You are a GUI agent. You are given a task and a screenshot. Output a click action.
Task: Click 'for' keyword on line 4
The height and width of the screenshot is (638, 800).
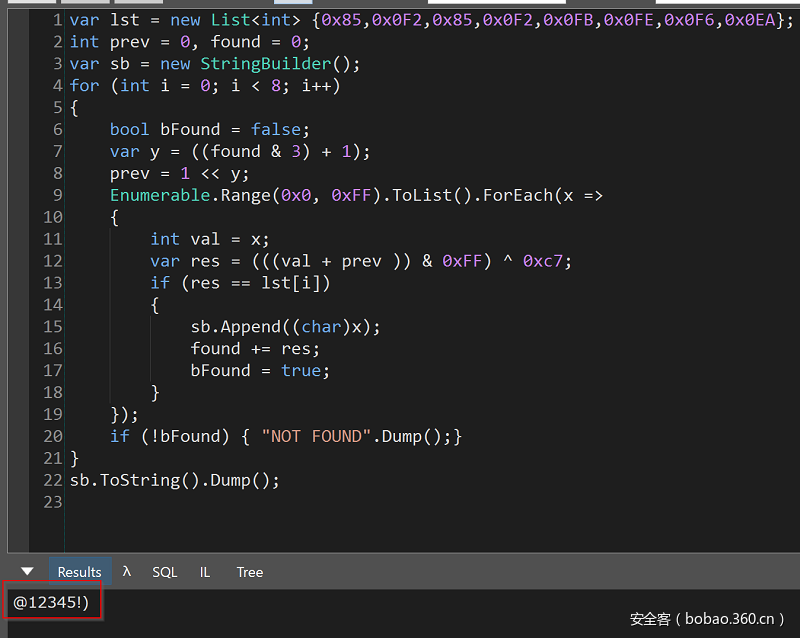coord(84,86)
